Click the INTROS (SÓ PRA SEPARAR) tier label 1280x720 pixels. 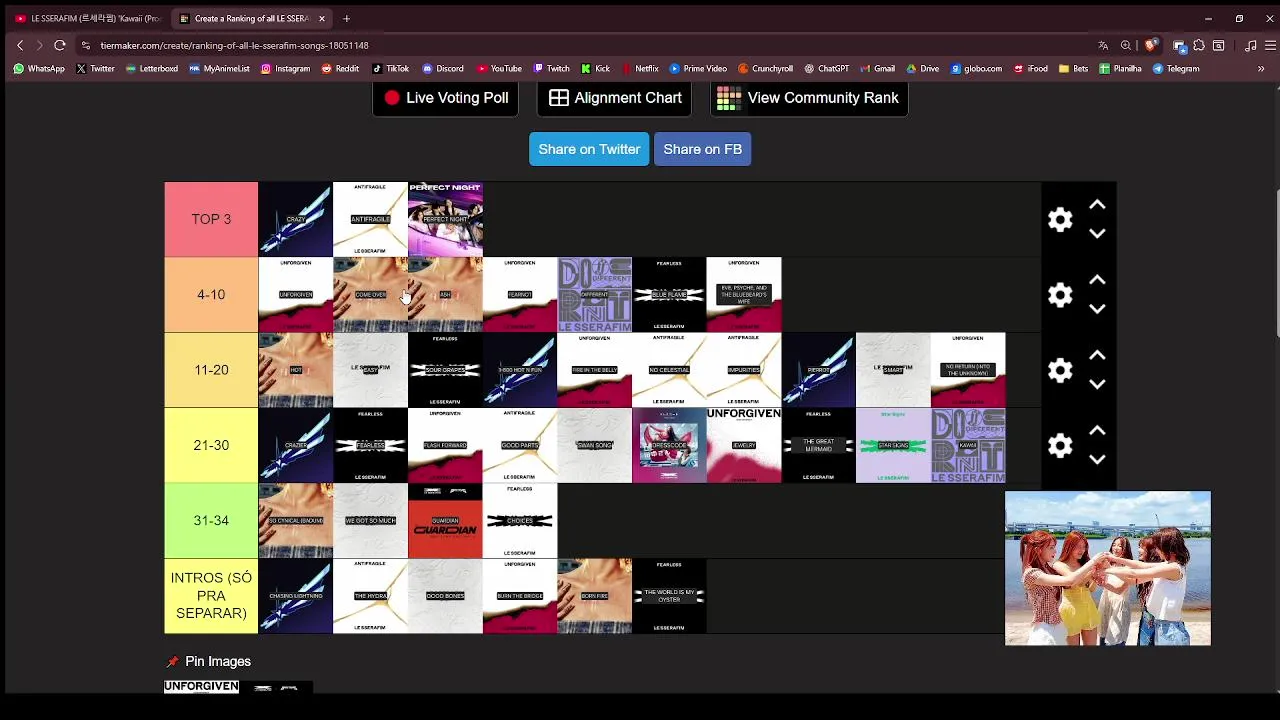tap(211, 596)
